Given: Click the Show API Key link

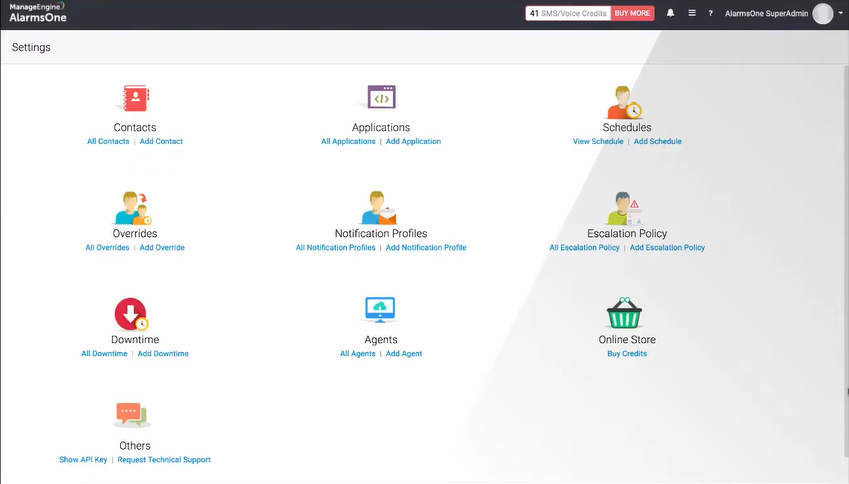Looking at the screenshot, I should [x=83, y=460].
